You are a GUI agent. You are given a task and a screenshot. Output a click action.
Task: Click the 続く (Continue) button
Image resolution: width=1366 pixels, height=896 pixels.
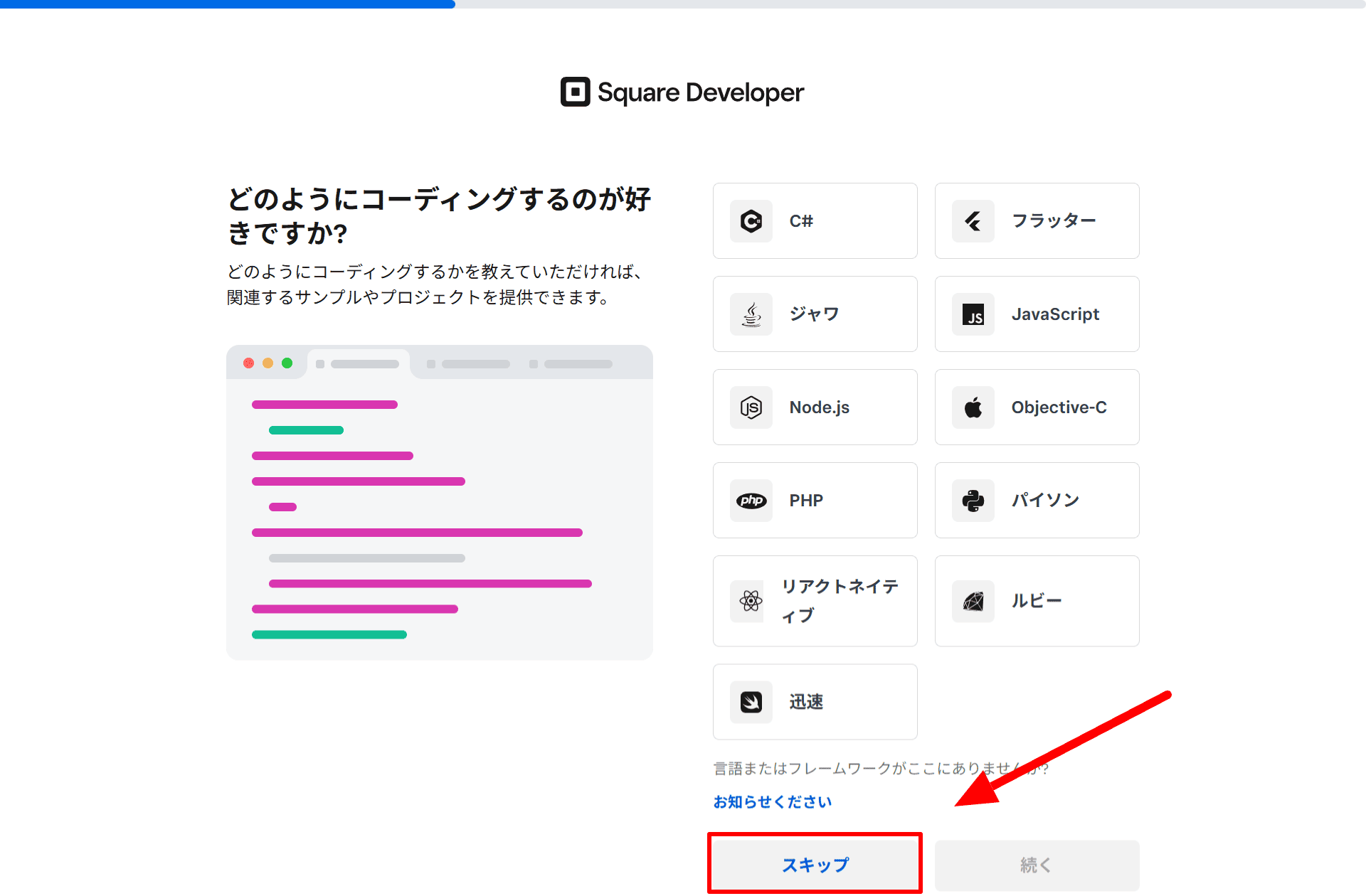pos(1037,865)
